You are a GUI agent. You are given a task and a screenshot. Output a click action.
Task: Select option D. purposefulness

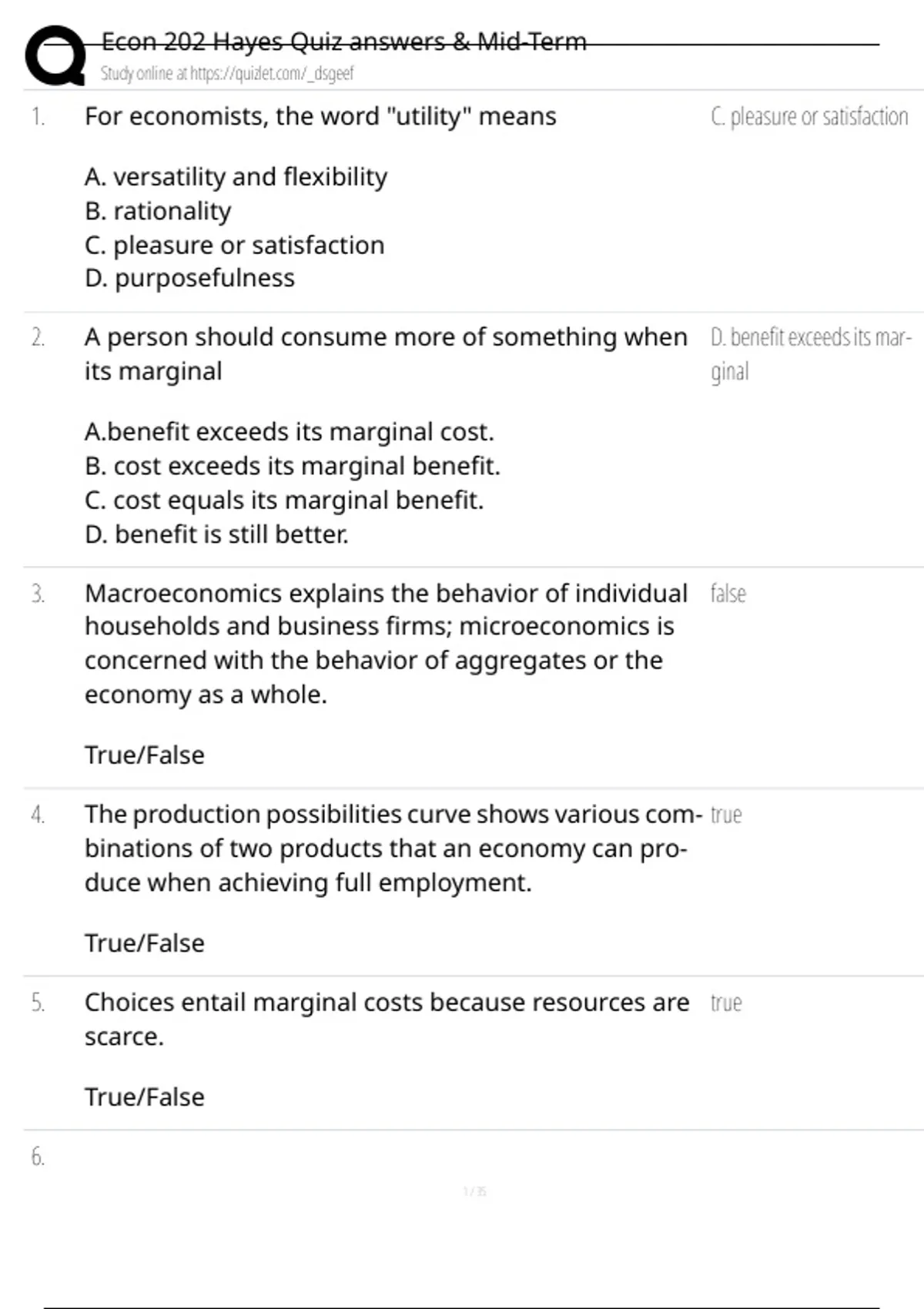coord(189,278)
